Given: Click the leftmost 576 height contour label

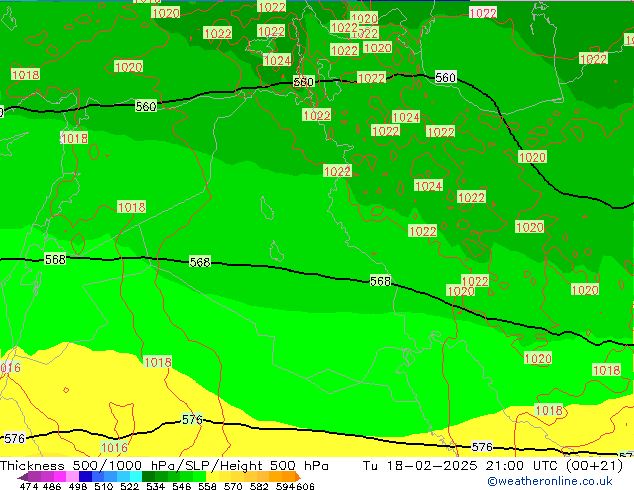Looking at the screenshot, I should click(15, 438).
